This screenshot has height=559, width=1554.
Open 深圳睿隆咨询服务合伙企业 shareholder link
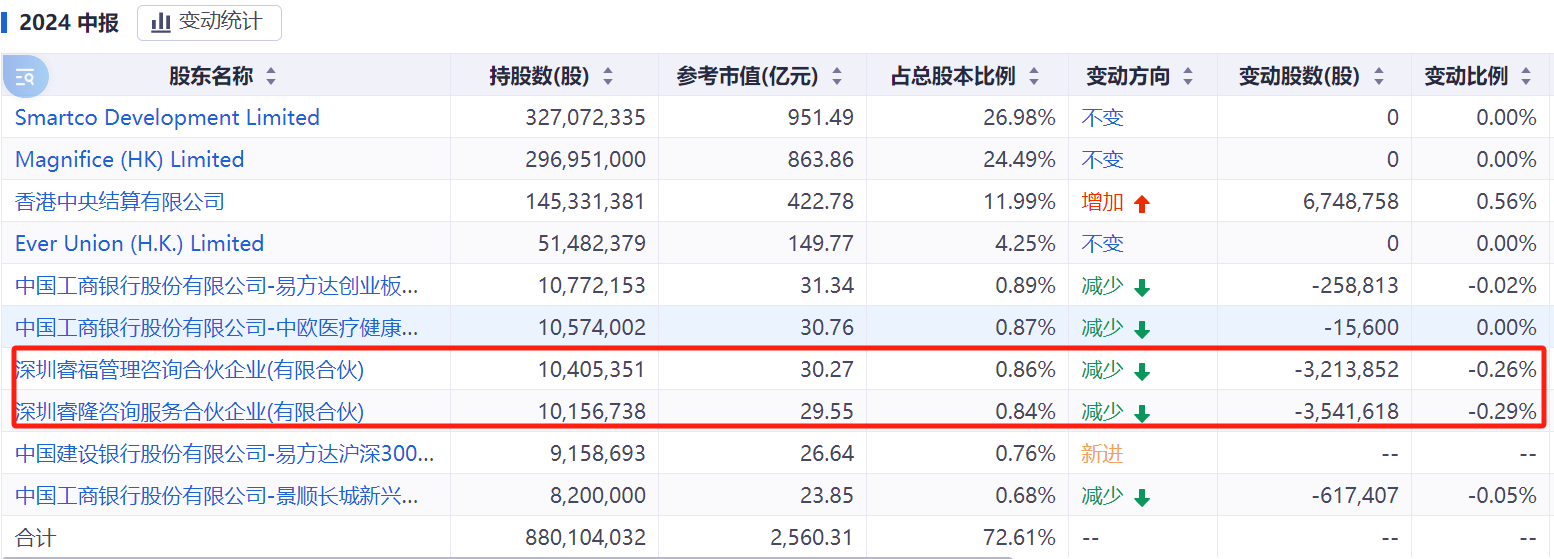[189, 411]
